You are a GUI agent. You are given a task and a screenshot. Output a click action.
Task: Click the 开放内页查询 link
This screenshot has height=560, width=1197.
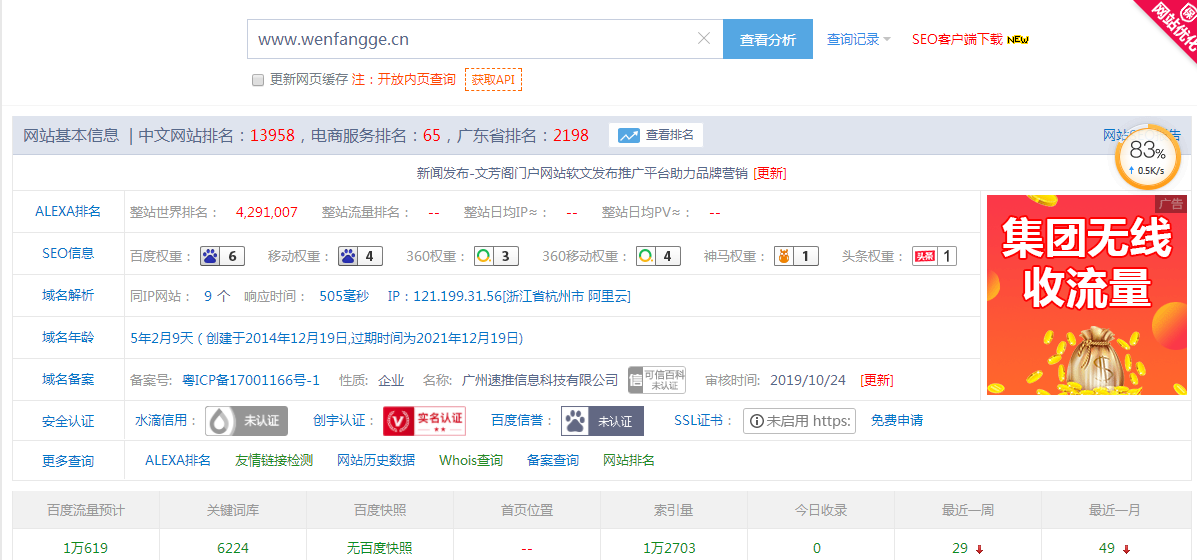416,79
